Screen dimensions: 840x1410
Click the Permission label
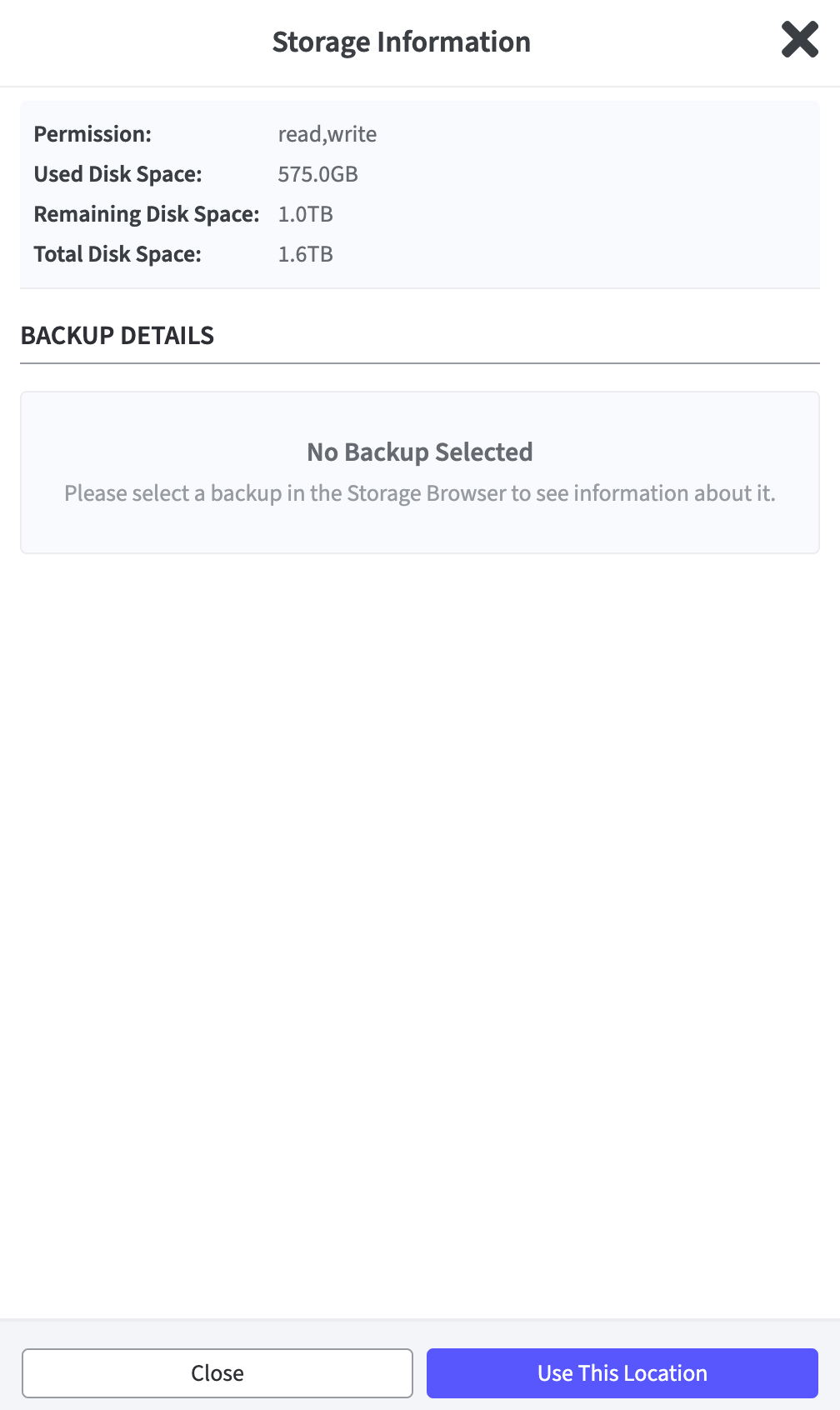tap(92, 134)
